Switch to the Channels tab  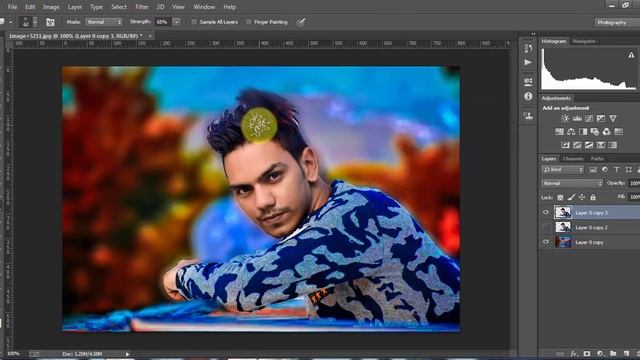573,158
